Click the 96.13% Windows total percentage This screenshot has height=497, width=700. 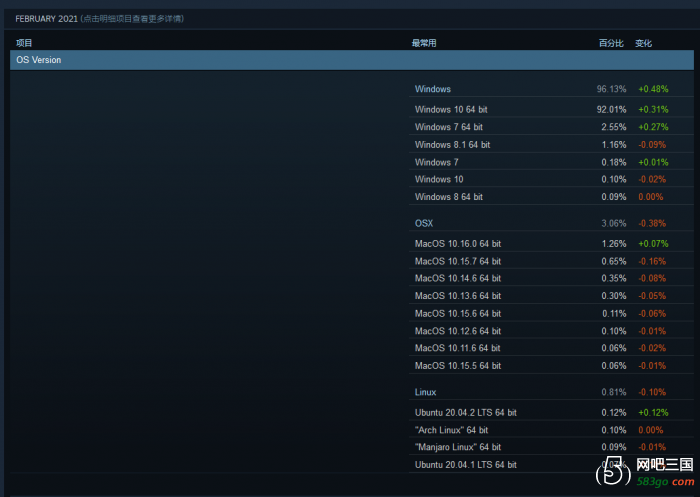coord(611,89)
